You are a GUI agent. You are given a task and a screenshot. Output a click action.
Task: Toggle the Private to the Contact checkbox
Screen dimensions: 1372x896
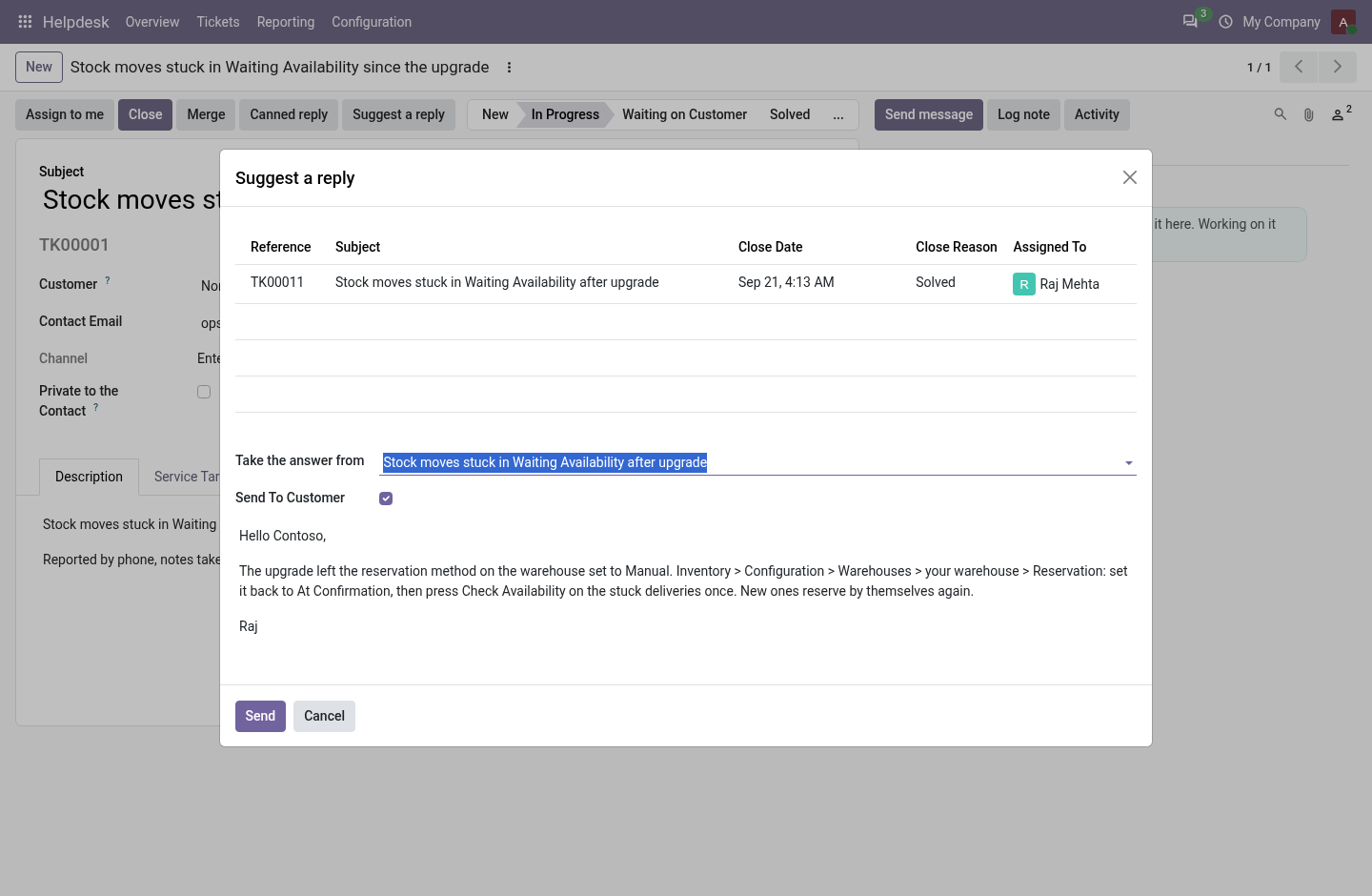point(204,392)
